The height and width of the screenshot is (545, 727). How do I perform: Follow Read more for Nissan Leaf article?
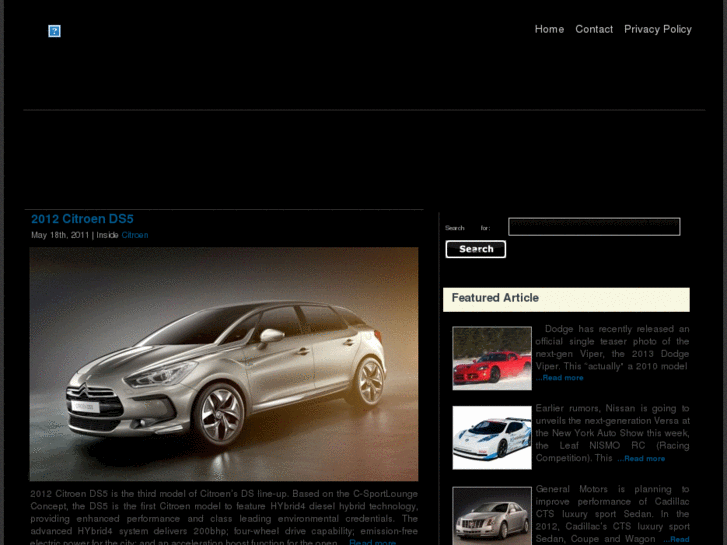pos(641,459)
